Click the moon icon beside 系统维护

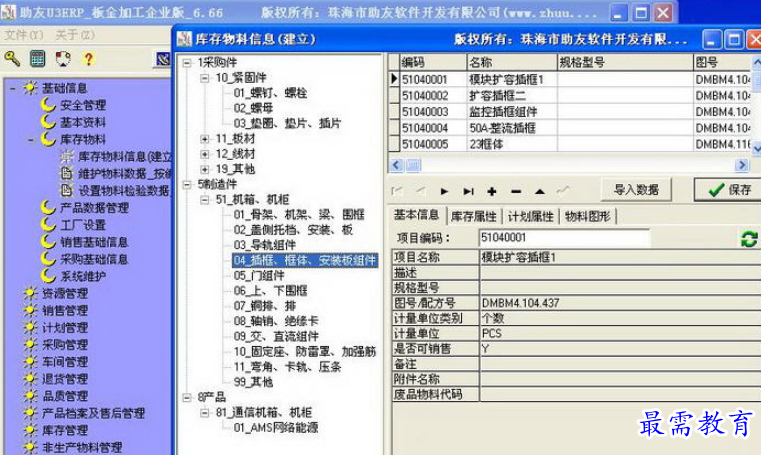coord(48,276)
